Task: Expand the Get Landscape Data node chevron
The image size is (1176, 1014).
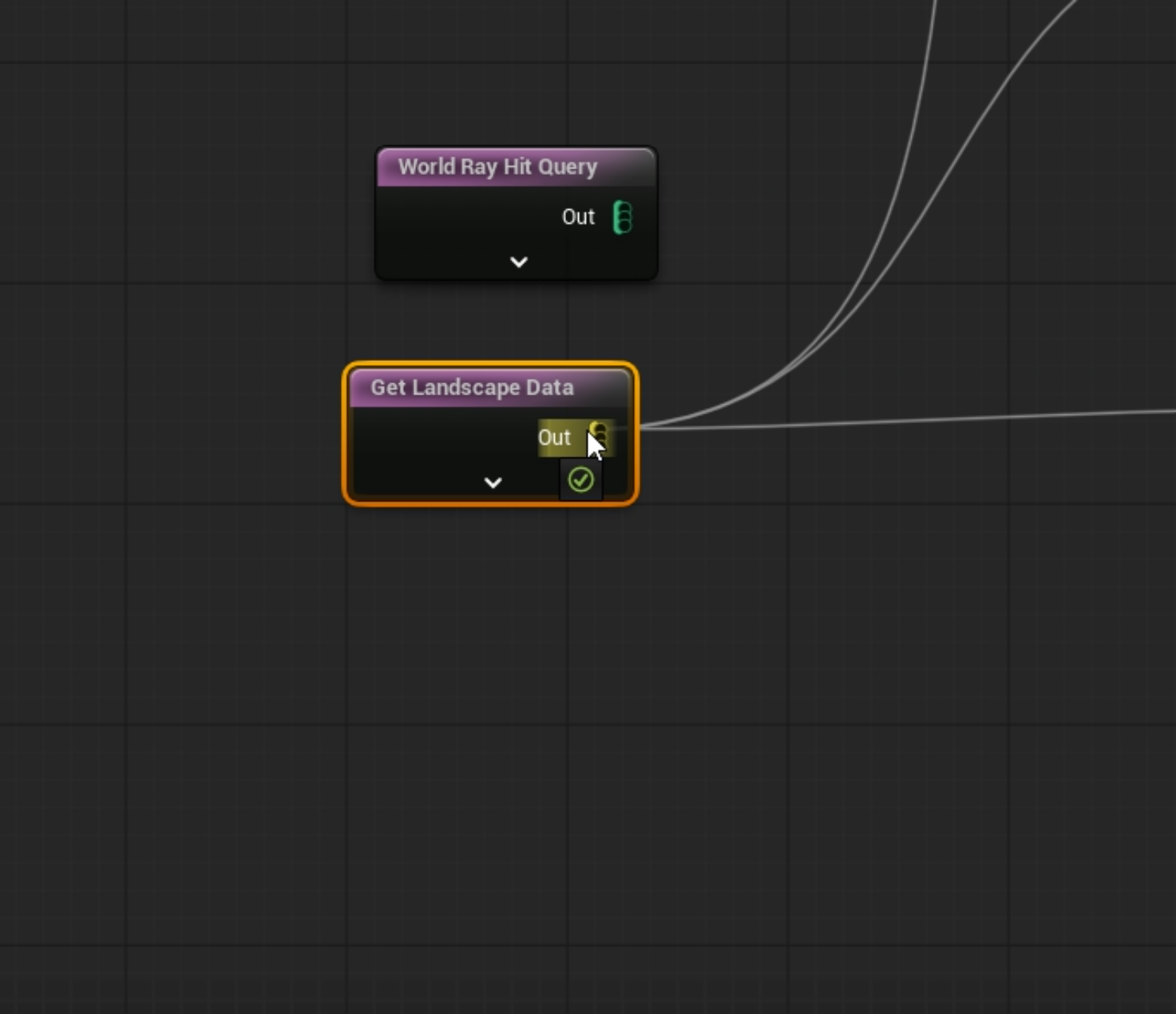Action: (493, 482)
